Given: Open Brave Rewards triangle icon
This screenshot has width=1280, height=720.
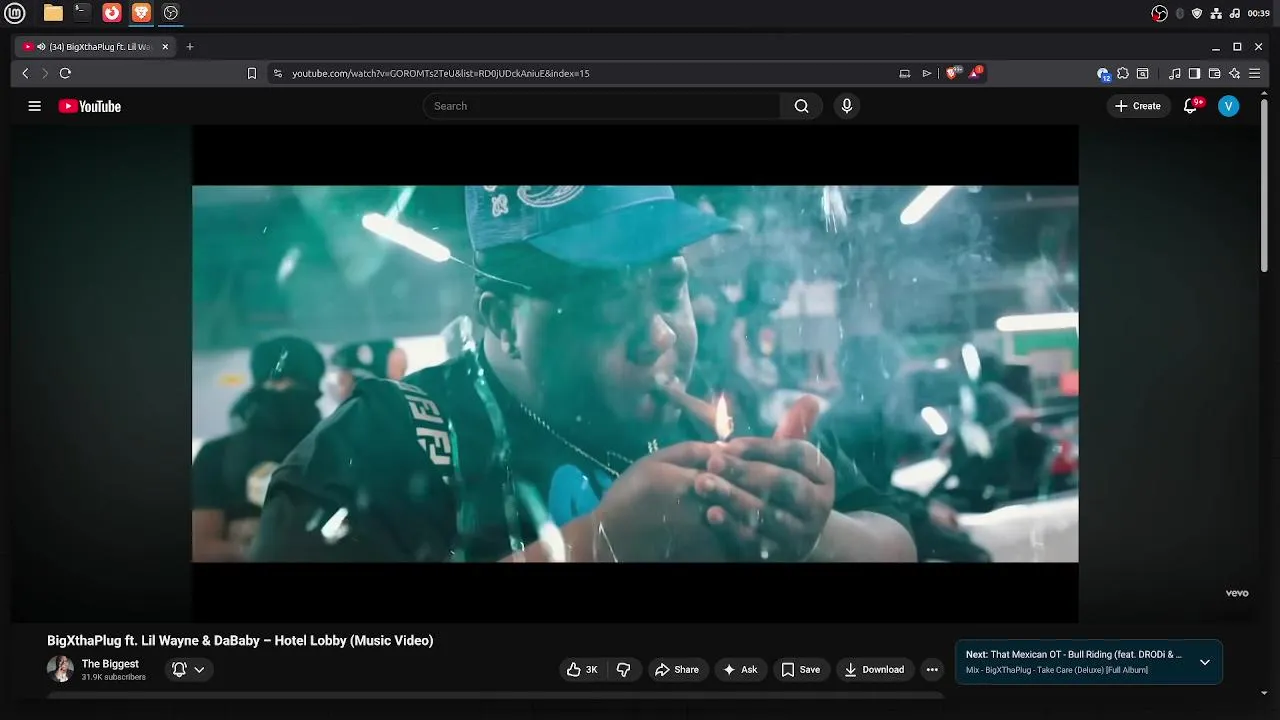Looking at the screenshot, I should pyautogui.click(x=976, y=73).
